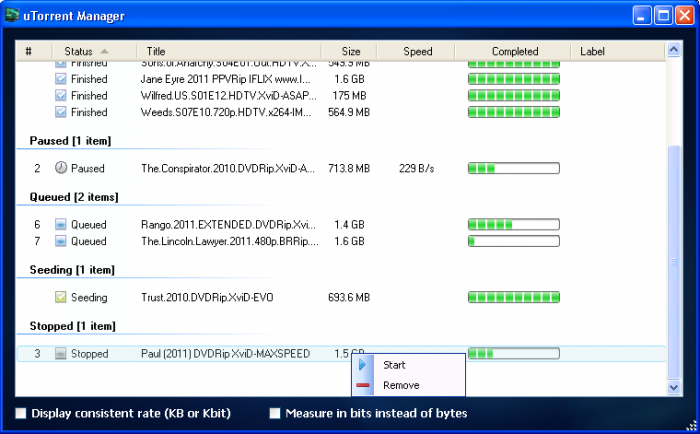Click the # column header
700x434 pixels.
coord(34,51)
